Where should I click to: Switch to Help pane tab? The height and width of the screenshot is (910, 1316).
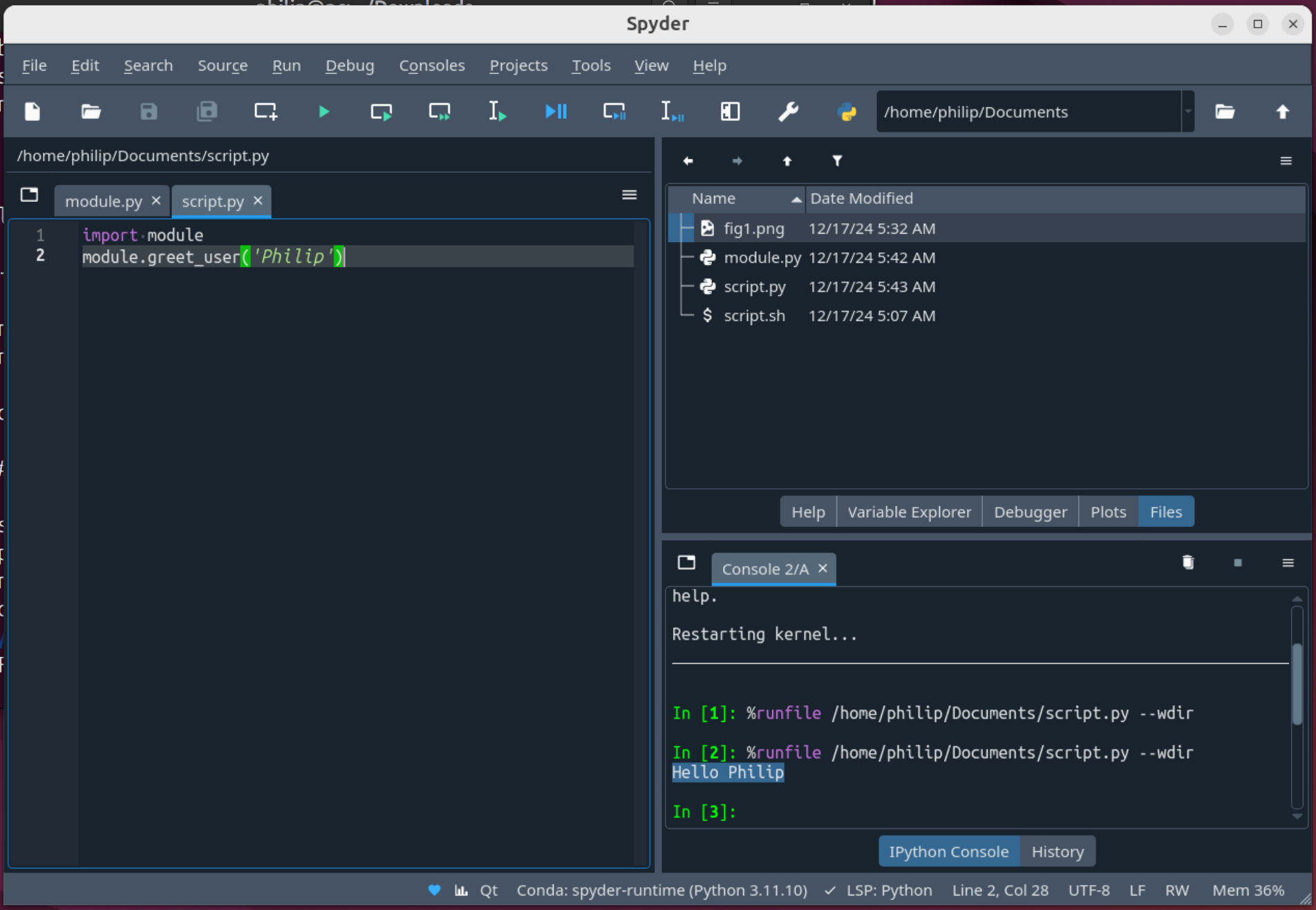pyautogui.click(x=808, y=512)
